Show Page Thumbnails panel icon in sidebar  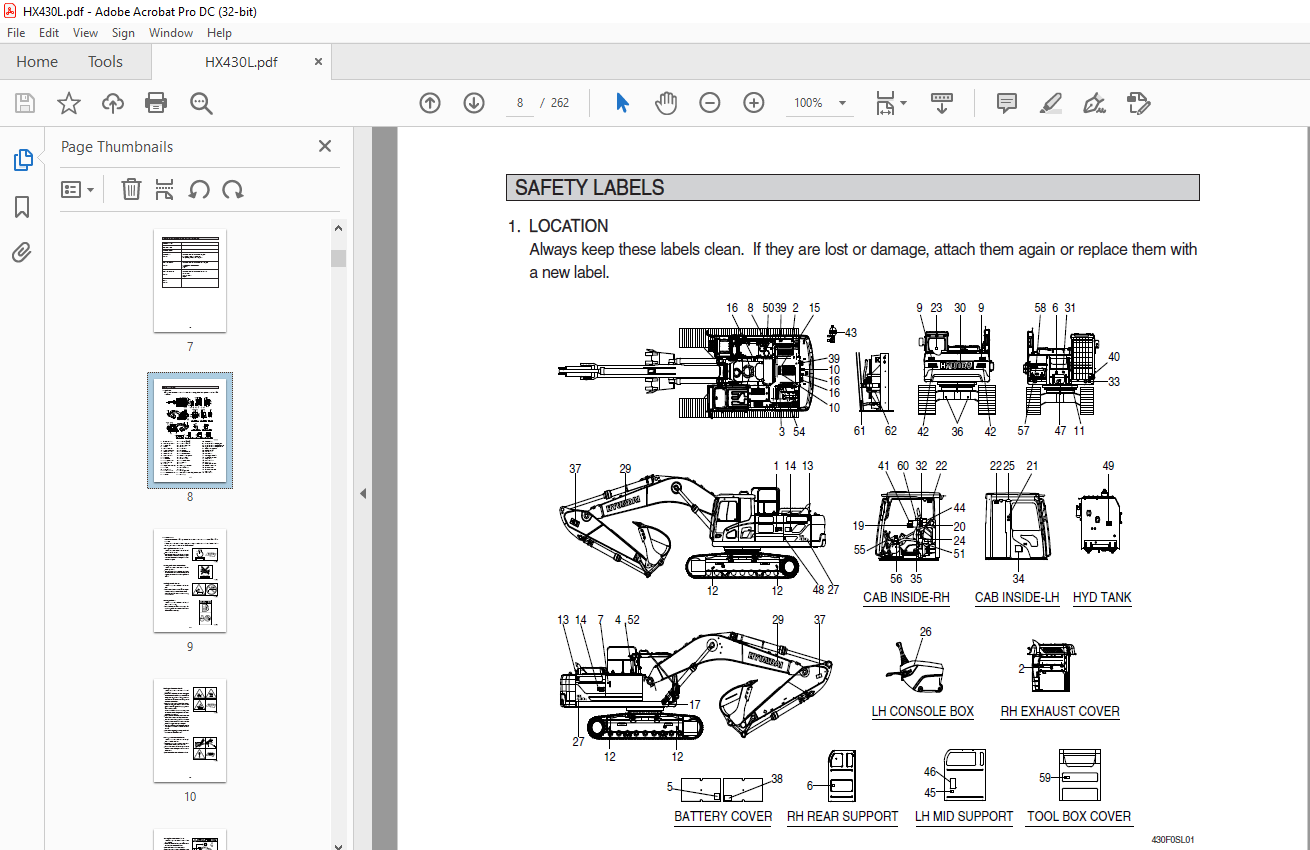(x=22, y=160)
